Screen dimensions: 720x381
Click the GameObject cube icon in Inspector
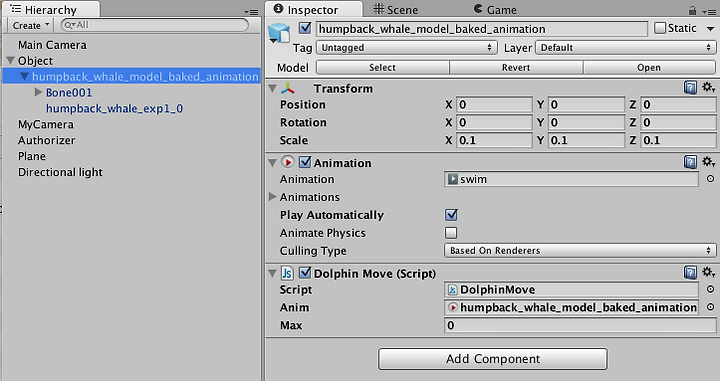pos(279,34)
